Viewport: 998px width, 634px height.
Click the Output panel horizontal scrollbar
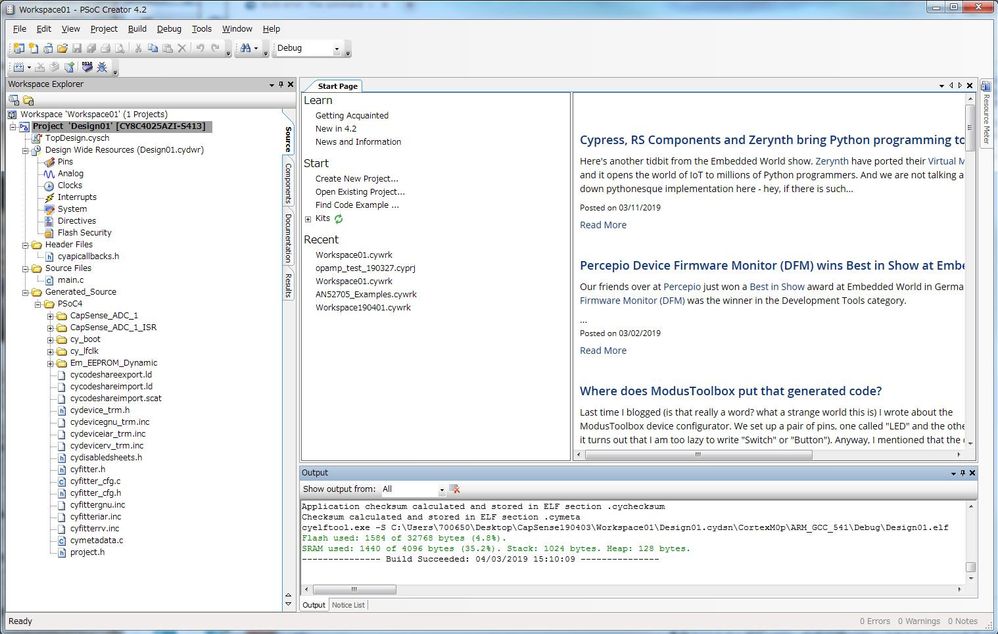[x=355, y=589]
